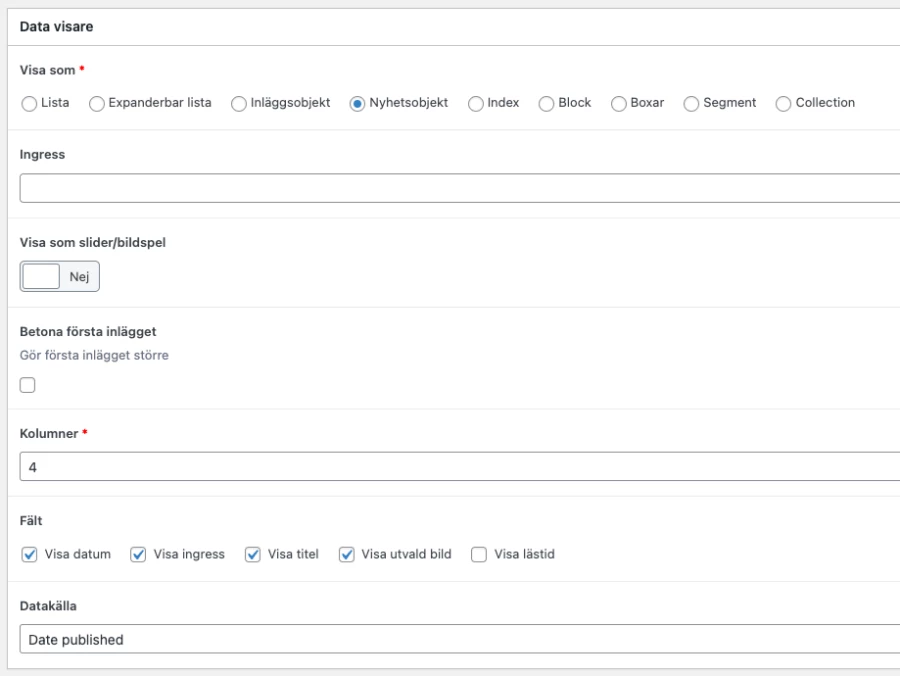Open the Datakälla dropdown showing Date published
This screenshot has height=676, width=900.
pyautogui.click(x=460, y=639)
